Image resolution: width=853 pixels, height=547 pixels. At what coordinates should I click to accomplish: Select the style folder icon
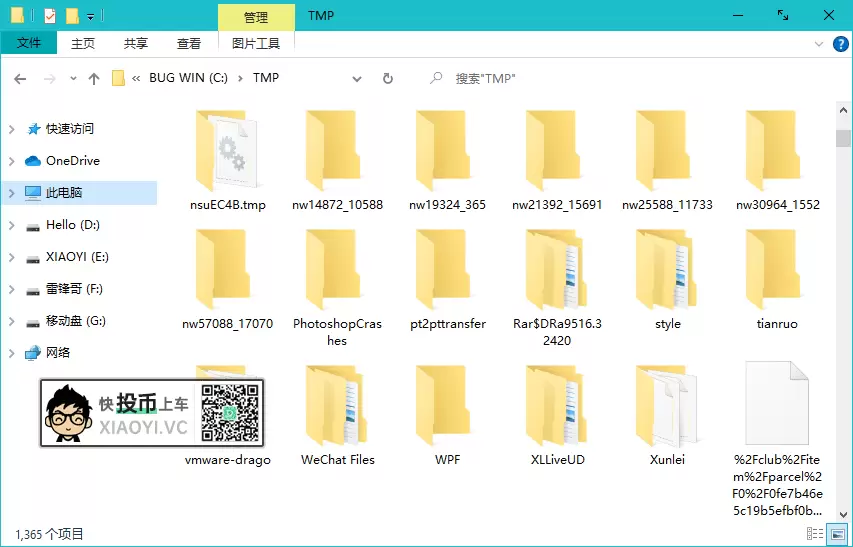click(x=666, y=269)
